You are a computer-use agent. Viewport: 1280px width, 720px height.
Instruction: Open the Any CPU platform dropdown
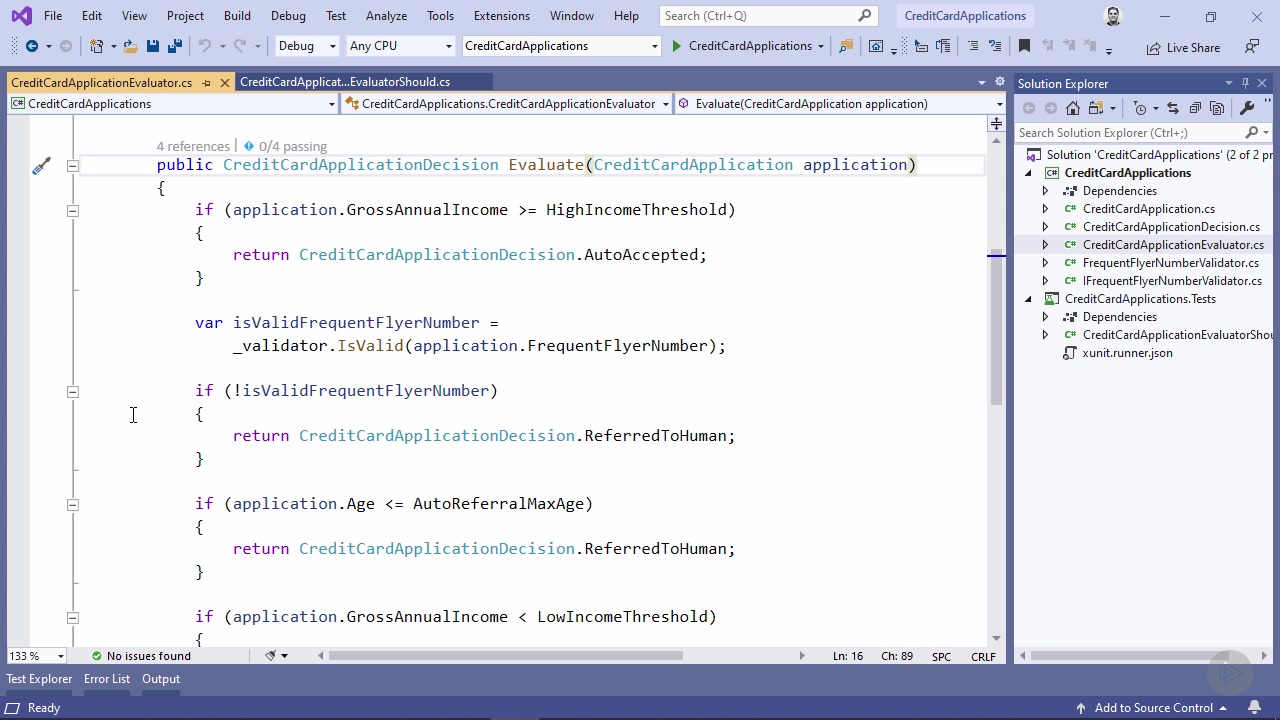coord(400,46)
